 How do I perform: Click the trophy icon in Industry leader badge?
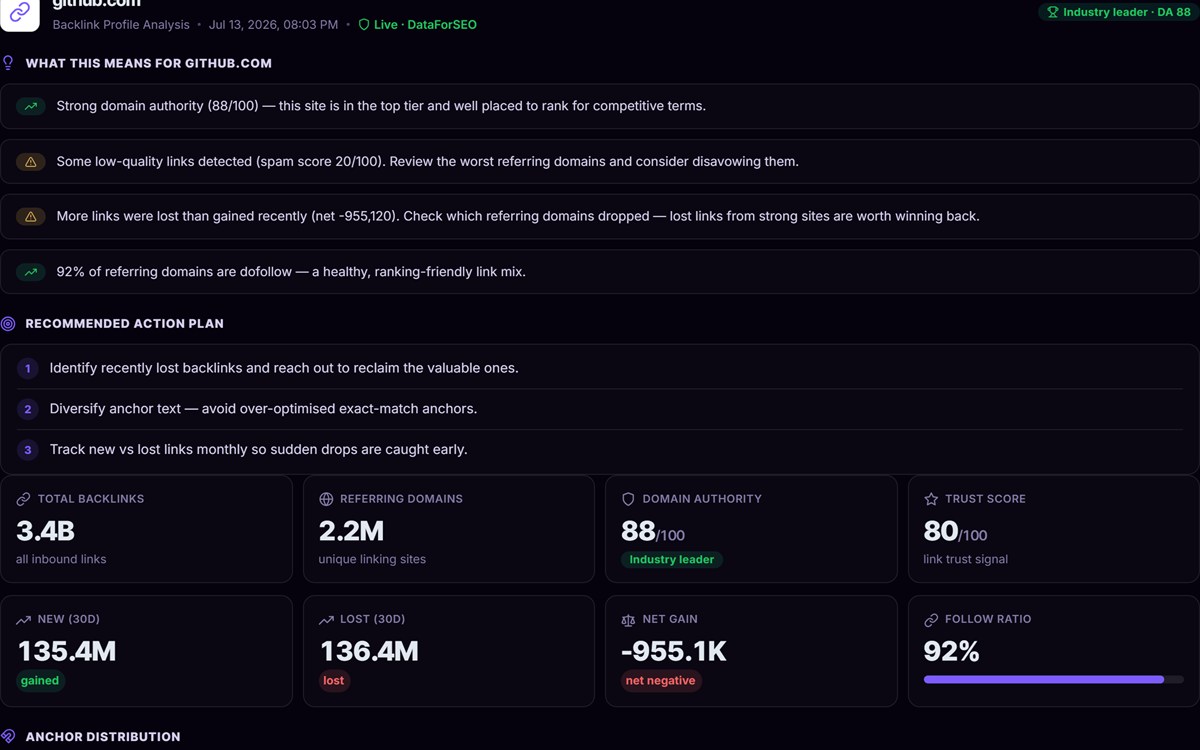[x=1052, y=13]
